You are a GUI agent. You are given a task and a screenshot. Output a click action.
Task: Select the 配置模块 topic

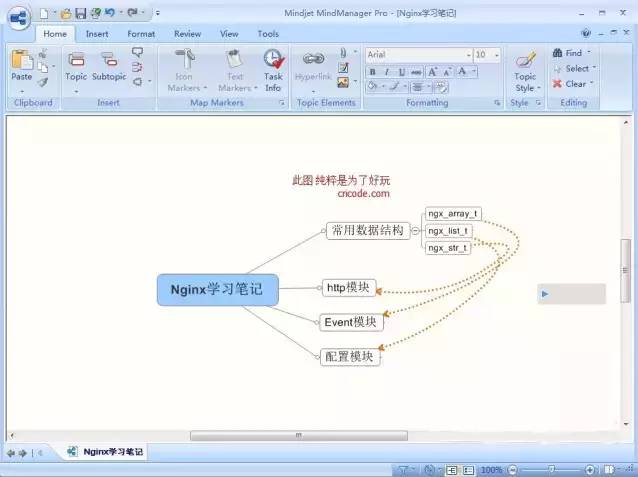coord(350,357)
